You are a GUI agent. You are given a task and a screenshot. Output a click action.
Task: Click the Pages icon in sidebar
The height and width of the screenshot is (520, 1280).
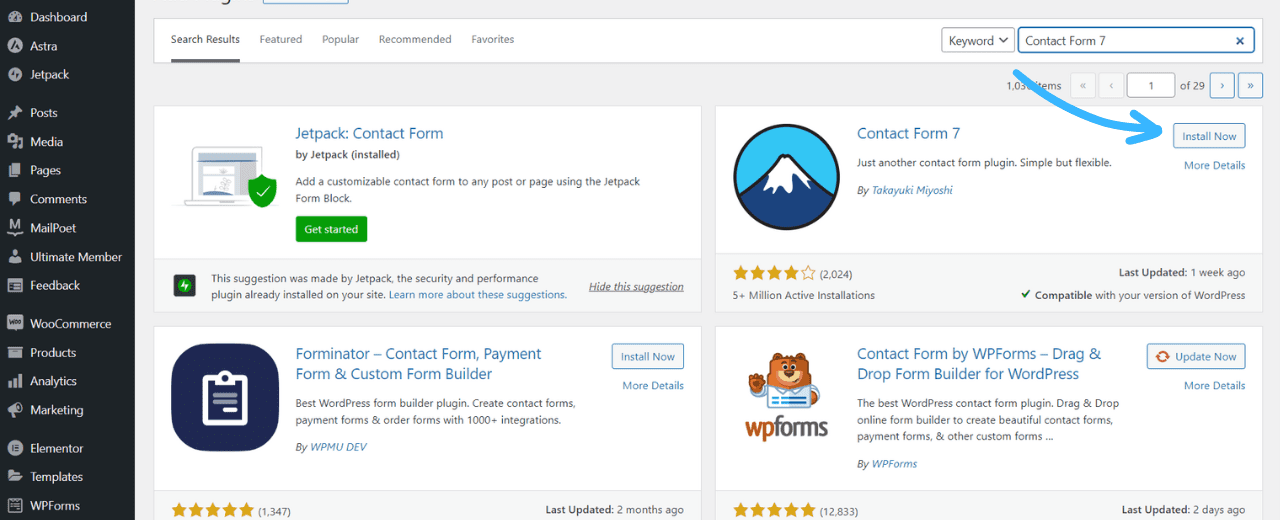pos(15,171)
